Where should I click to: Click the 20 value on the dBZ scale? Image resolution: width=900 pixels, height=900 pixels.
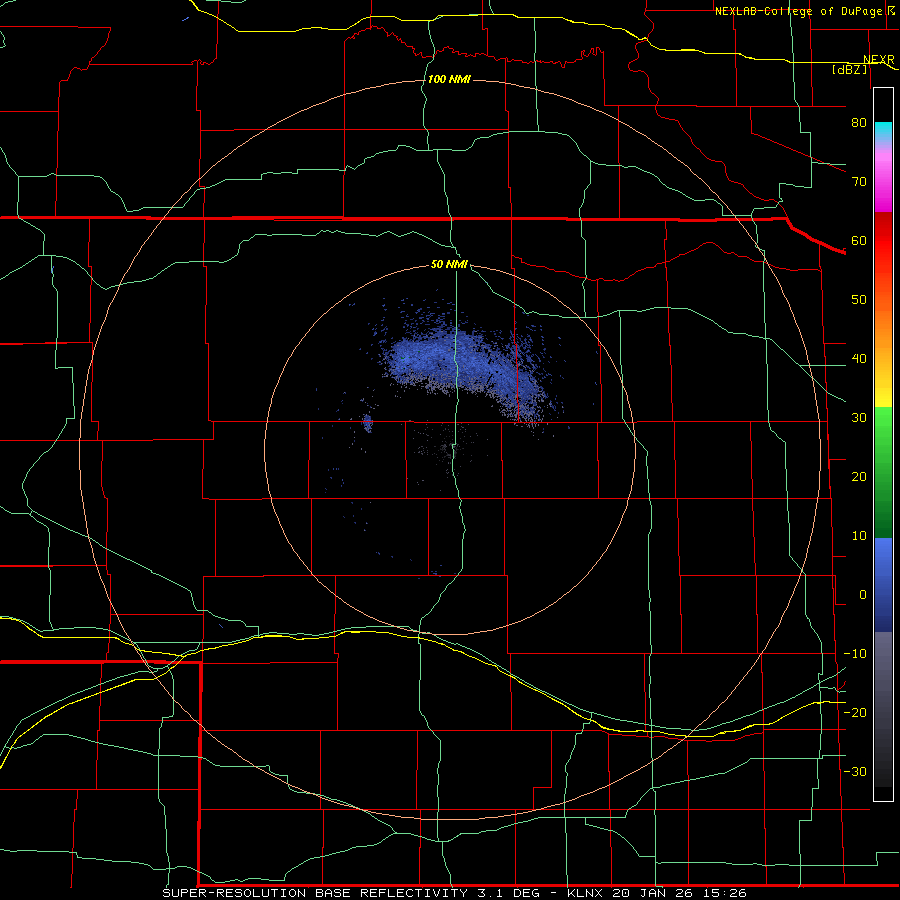tap(859, 477)
